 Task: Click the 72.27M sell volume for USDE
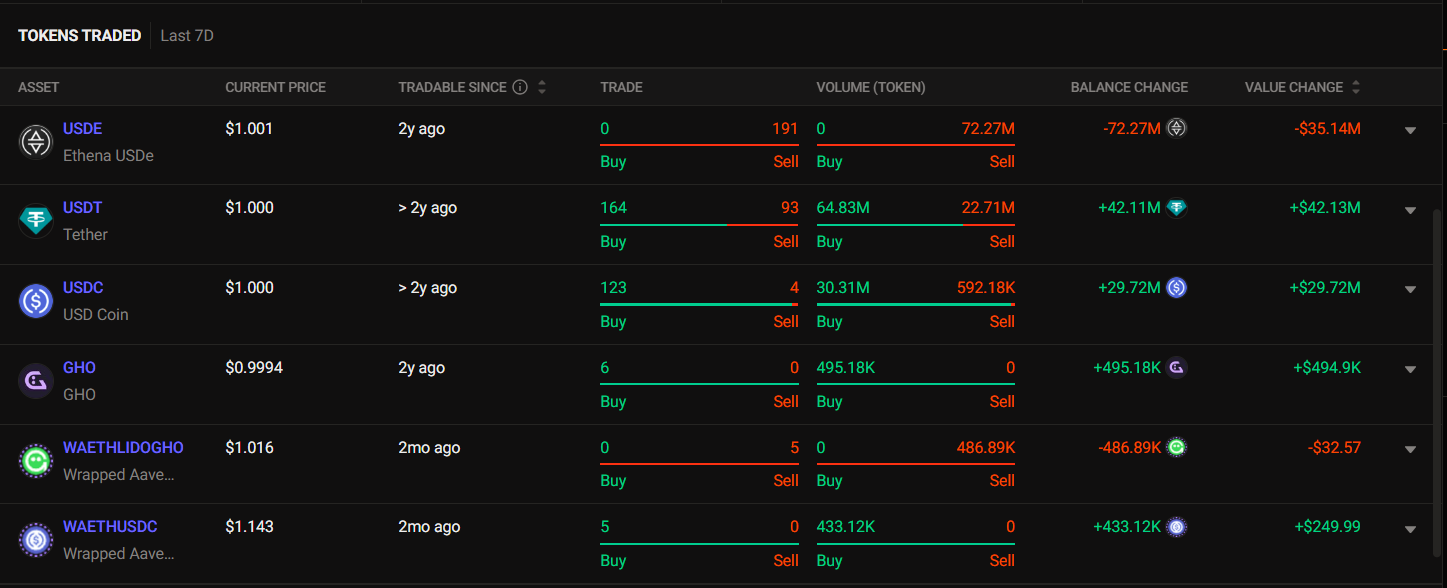tap(988, 128)
